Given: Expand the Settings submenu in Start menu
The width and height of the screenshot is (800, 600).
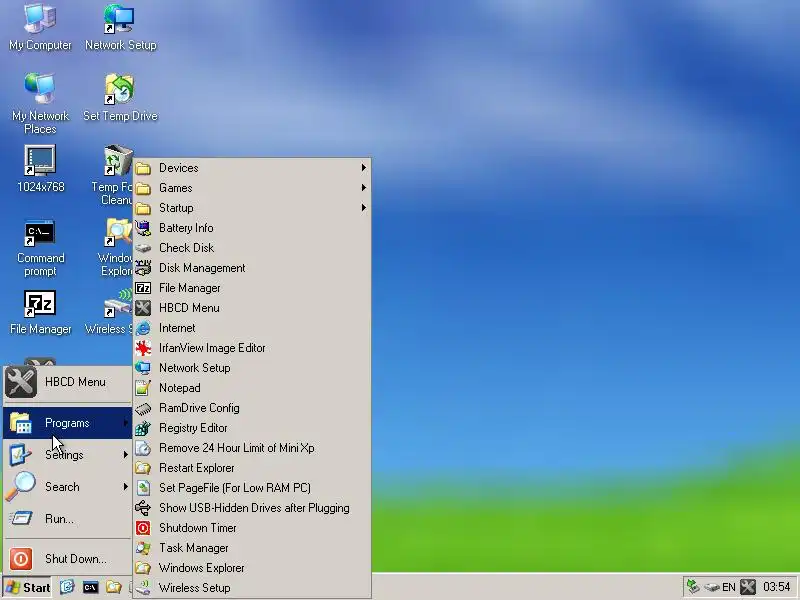Looking at the screenshot, I should coord(67,455).
